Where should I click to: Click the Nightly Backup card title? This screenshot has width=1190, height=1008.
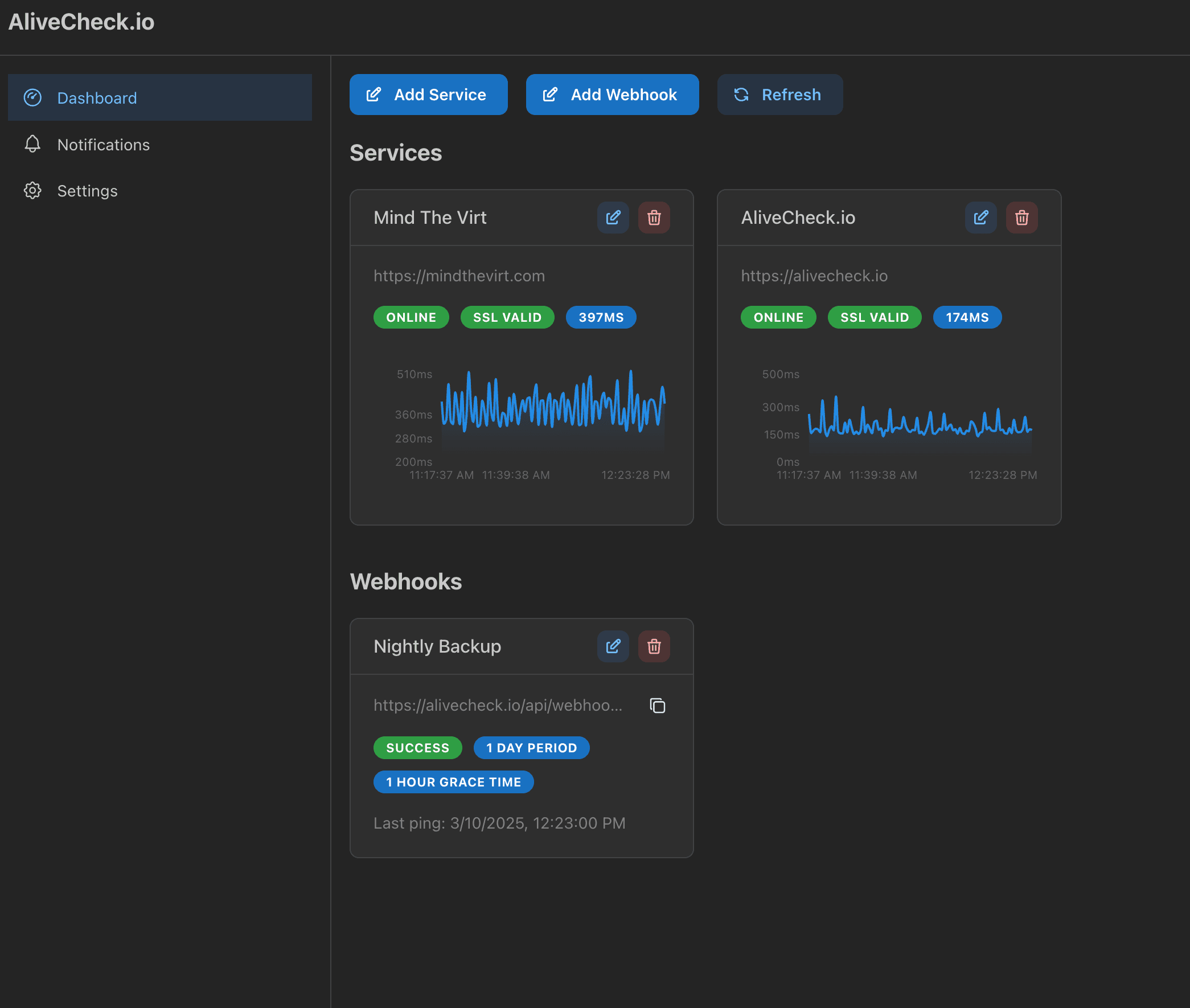click(x=437, y=646)
